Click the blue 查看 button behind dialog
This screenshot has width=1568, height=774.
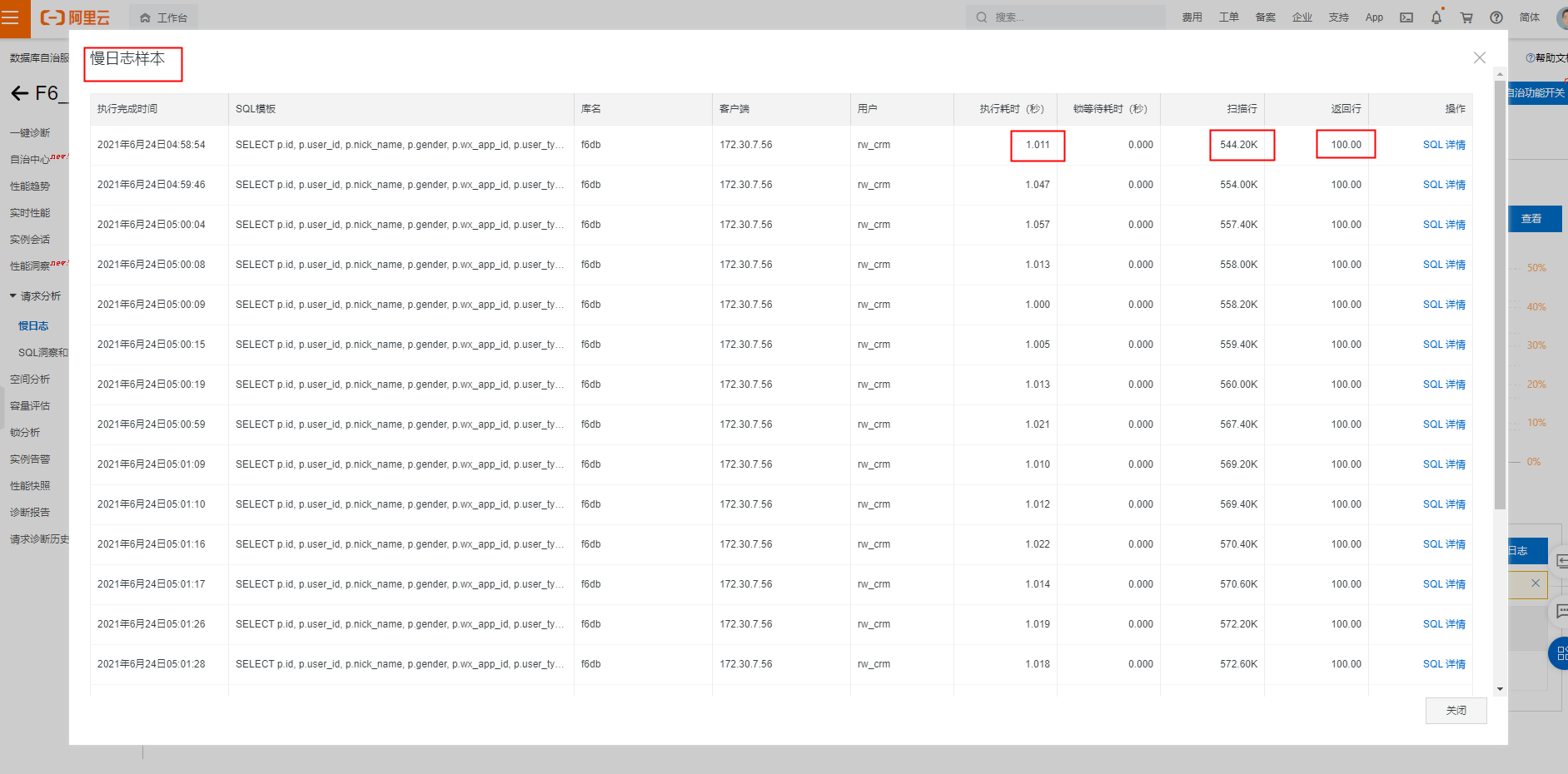coord(1534,219)
